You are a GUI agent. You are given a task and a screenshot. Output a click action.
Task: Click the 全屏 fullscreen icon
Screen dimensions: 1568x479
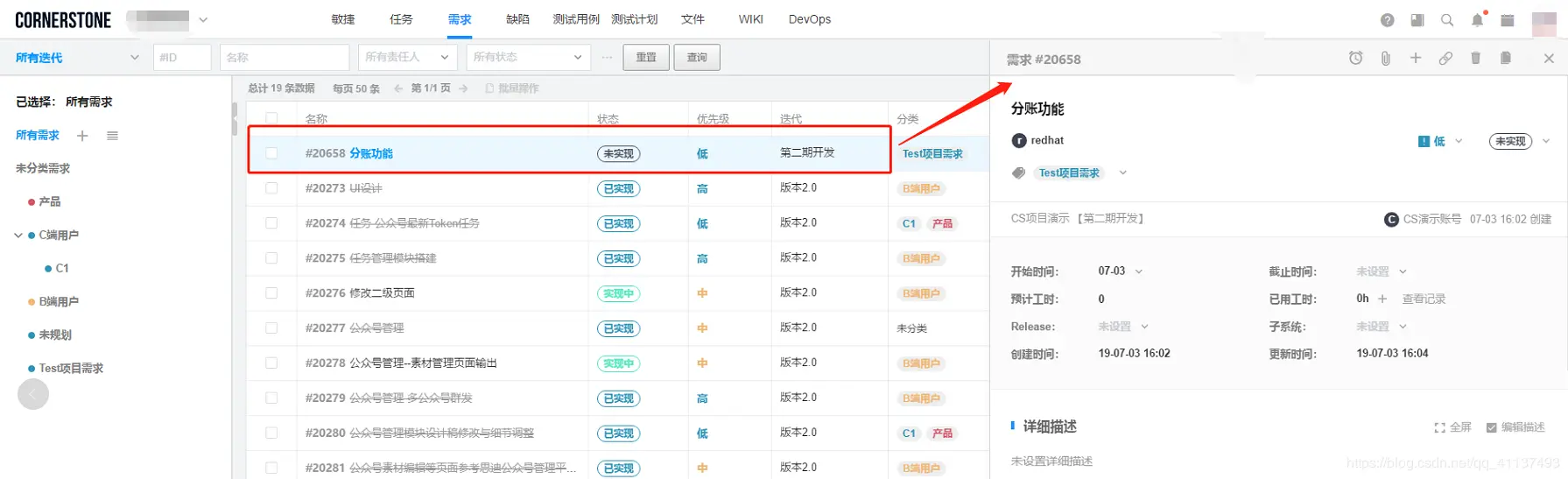[x=1439, y=427]
